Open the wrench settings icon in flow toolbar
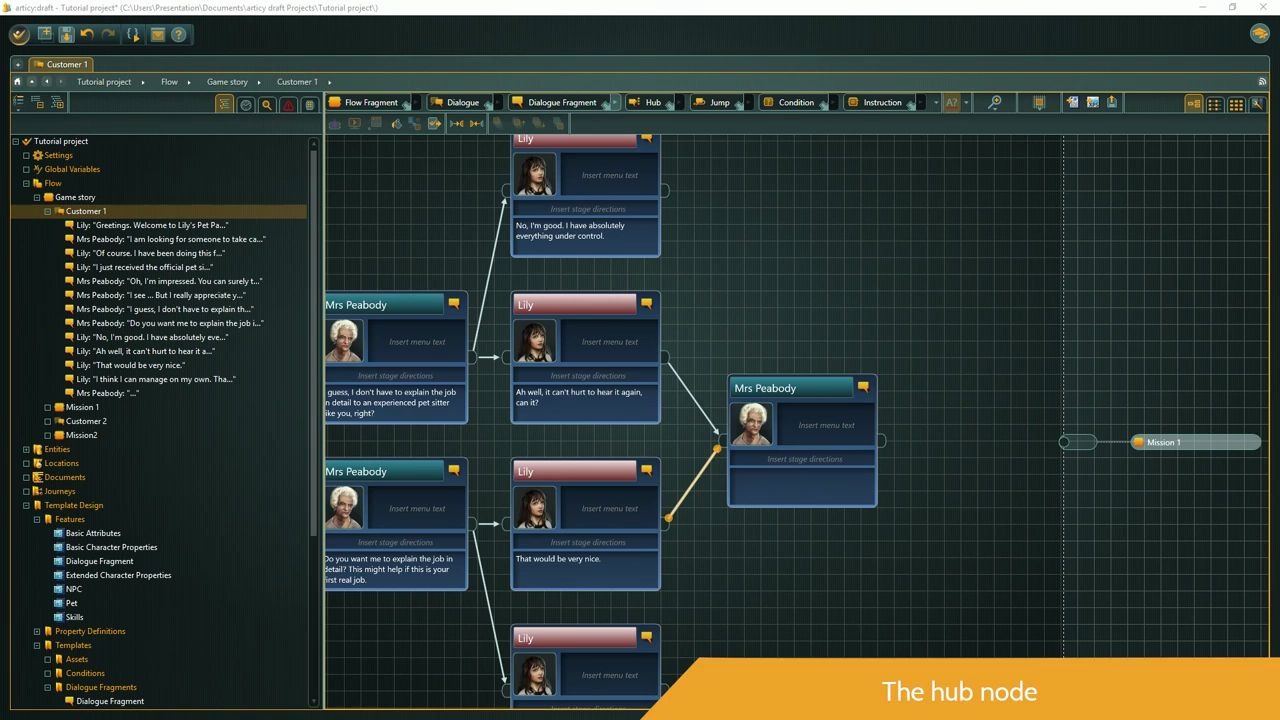This screenshot has width=1280, height=720. (1258, 103)
